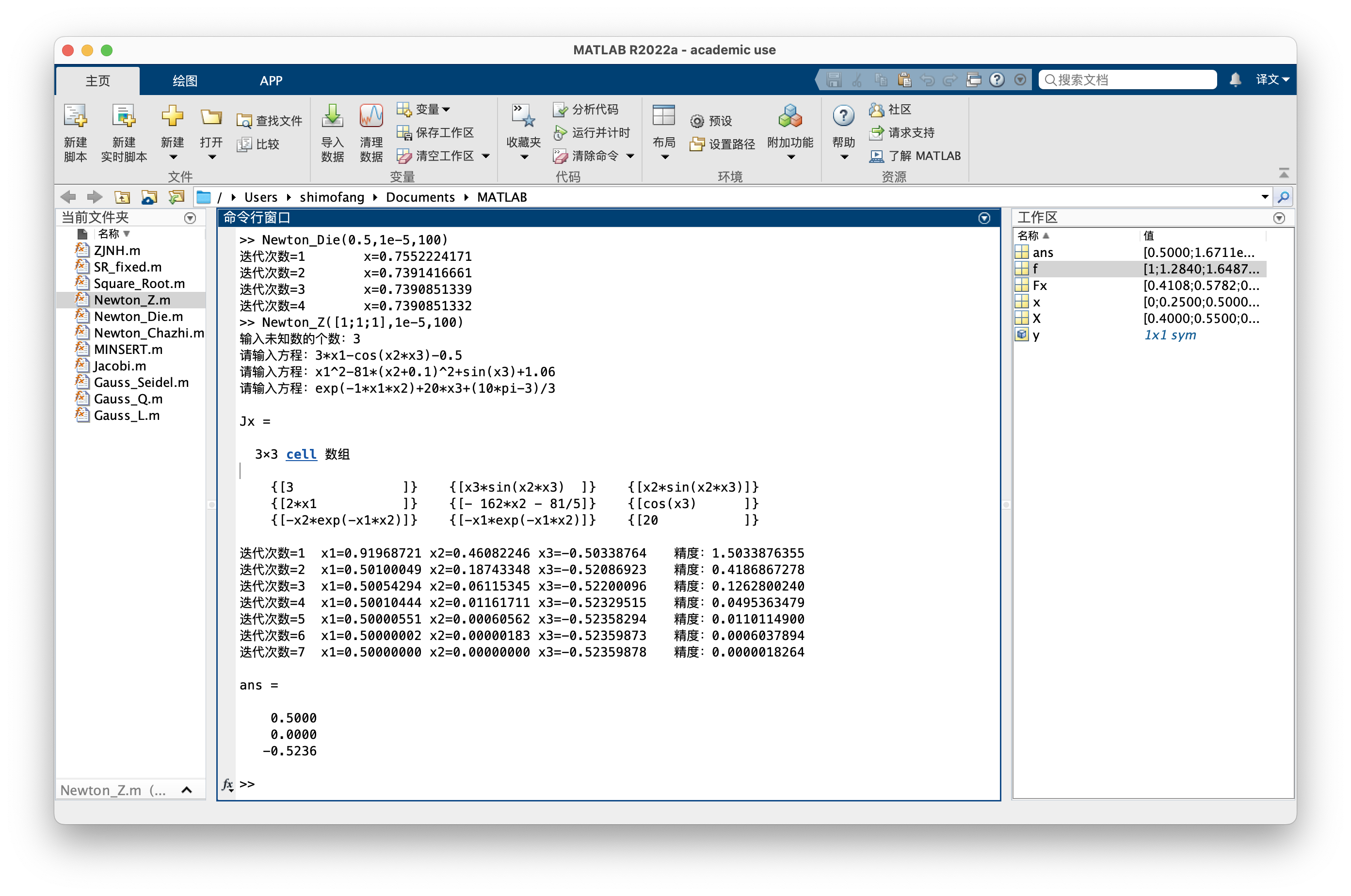
Task: Expand the bottom file details panel chevron
Action: [186, 790]
